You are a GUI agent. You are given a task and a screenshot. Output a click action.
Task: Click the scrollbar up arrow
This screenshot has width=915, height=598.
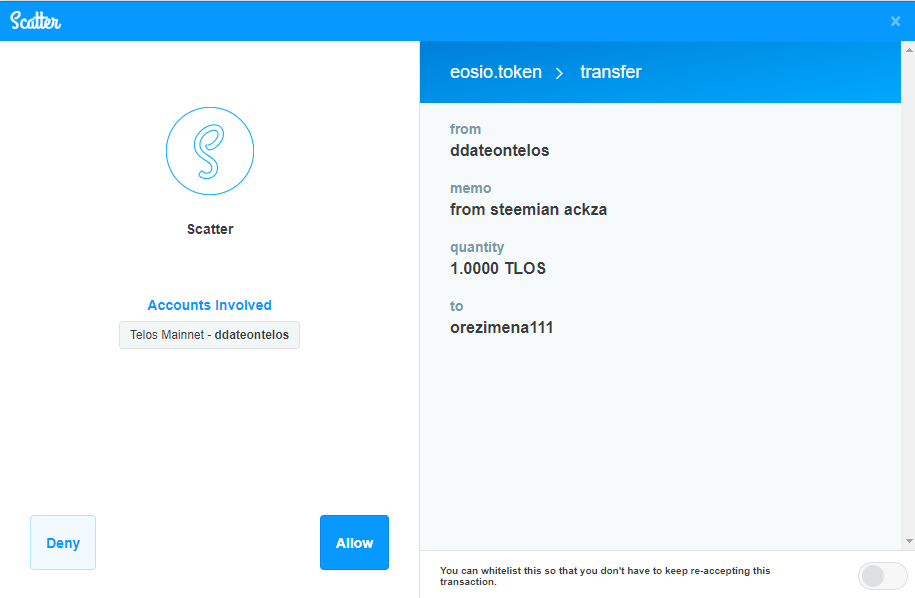[x=909, y=50]
